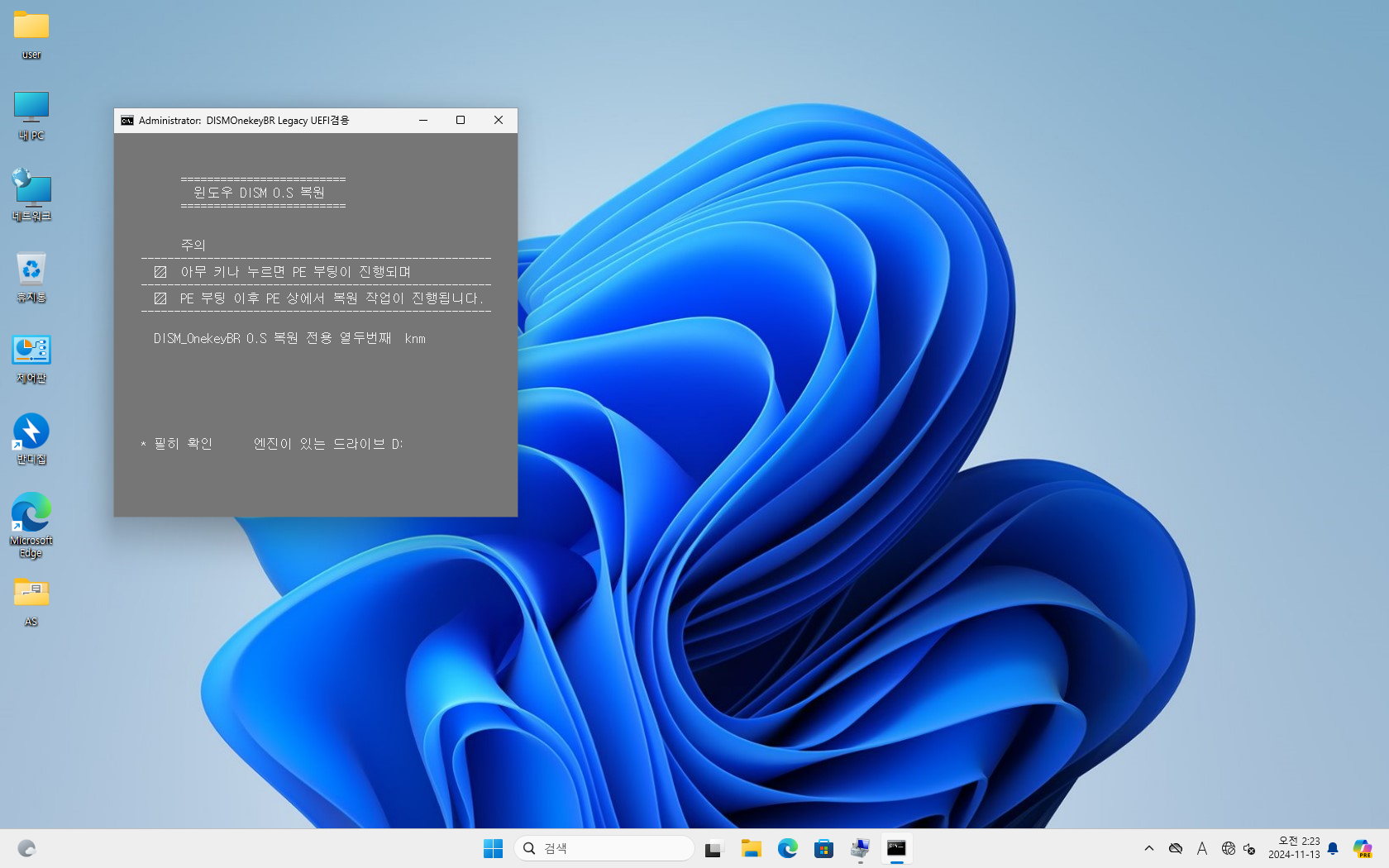Click the '필히 확인' text
This screenshot has width=1389, height=868.
pos(183,444)
